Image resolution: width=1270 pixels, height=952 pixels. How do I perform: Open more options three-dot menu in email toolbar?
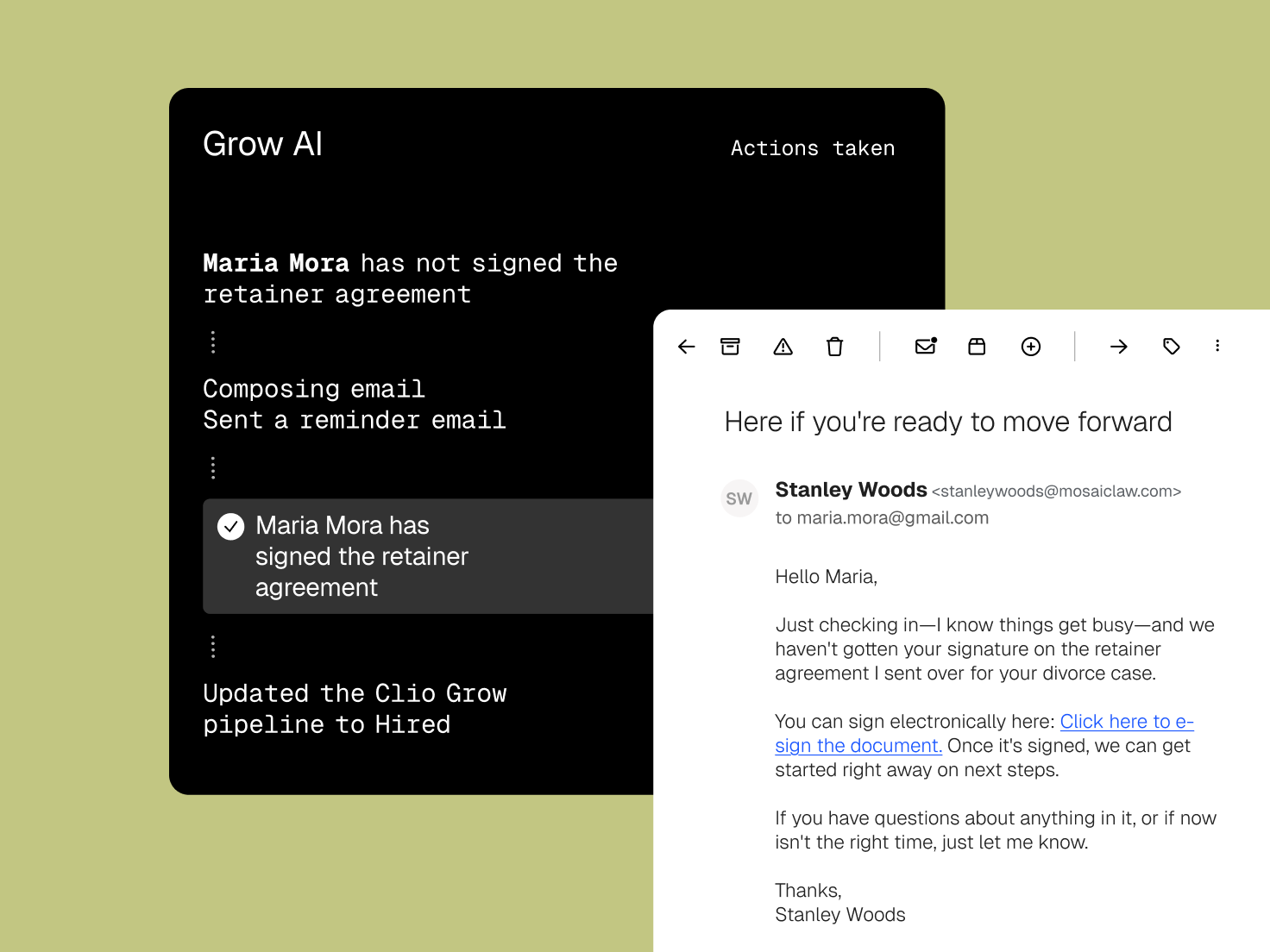pos(1217,346)
